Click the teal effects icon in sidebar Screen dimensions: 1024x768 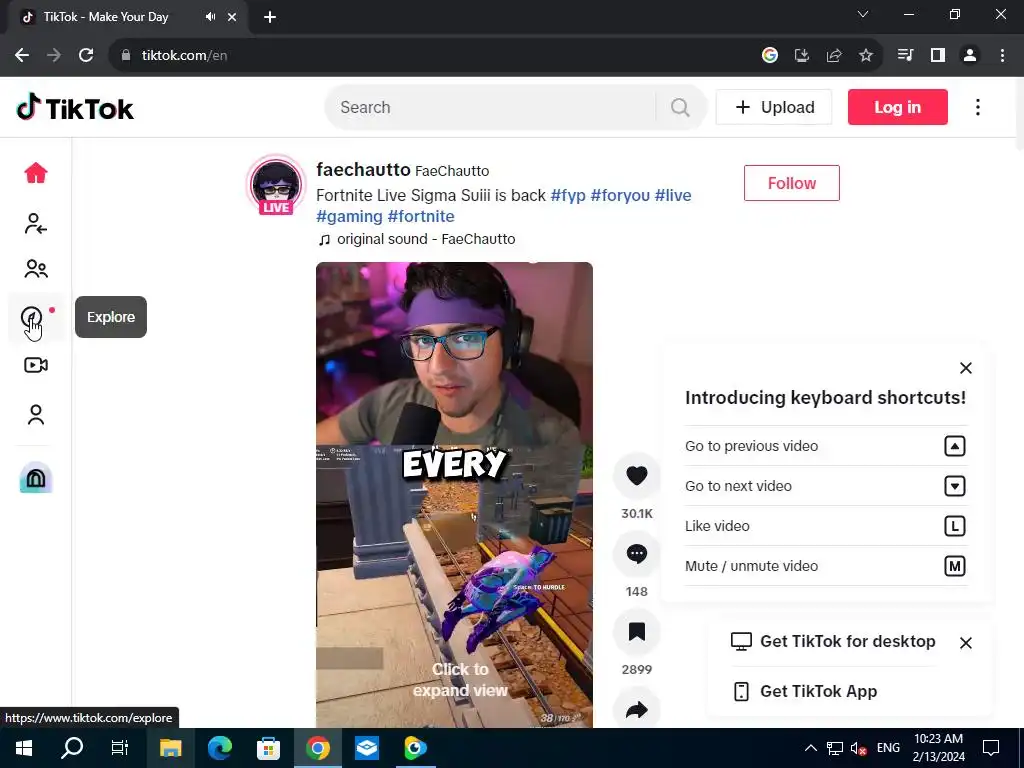pyautogui.click(x=36, y=478)
